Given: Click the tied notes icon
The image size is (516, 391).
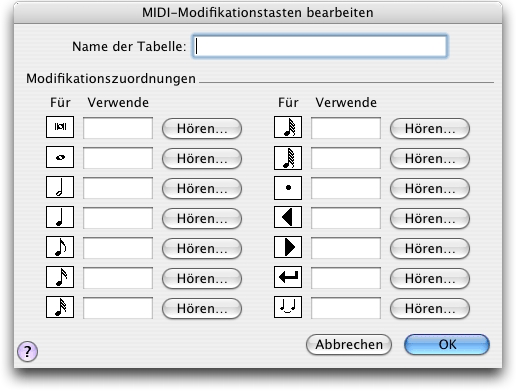Looking at the screenshot, I should [x=288, y=307].
